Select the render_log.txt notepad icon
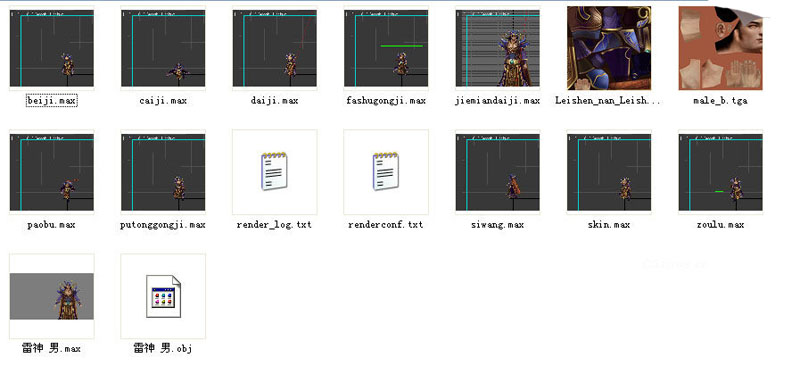The height and width of the screenshot is (391, 800). (x=274, y=172)
